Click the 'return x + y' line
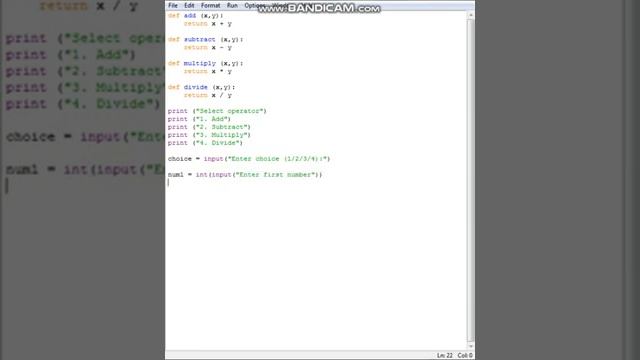The width and height of the screenshot is (640, 360). (207, 24)
